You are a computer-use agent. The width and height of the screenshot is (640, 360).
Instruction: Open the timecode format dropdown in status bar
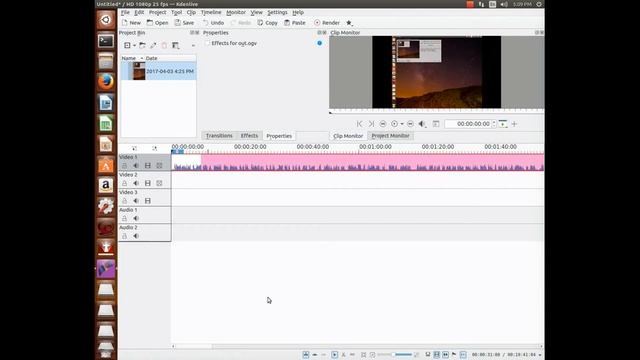540,355
